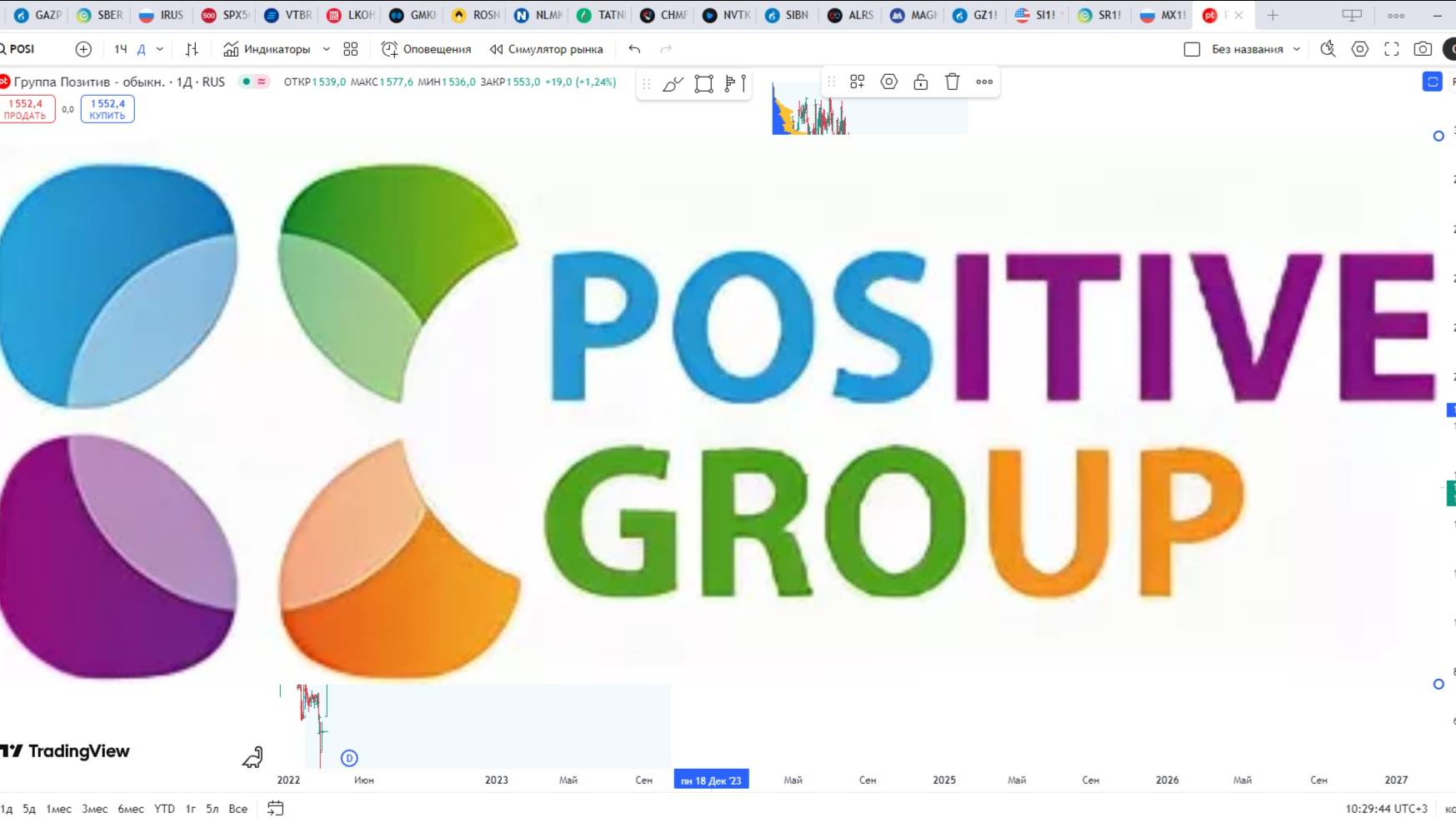Select the 5д date range

pyautogui.click(x=29, y=809)
